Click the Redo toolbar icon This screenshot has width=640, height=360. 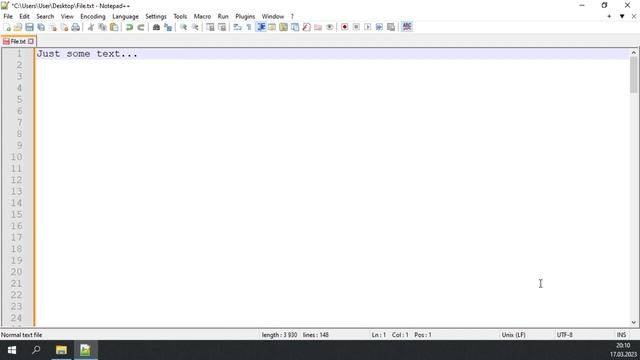pos(141,27)
